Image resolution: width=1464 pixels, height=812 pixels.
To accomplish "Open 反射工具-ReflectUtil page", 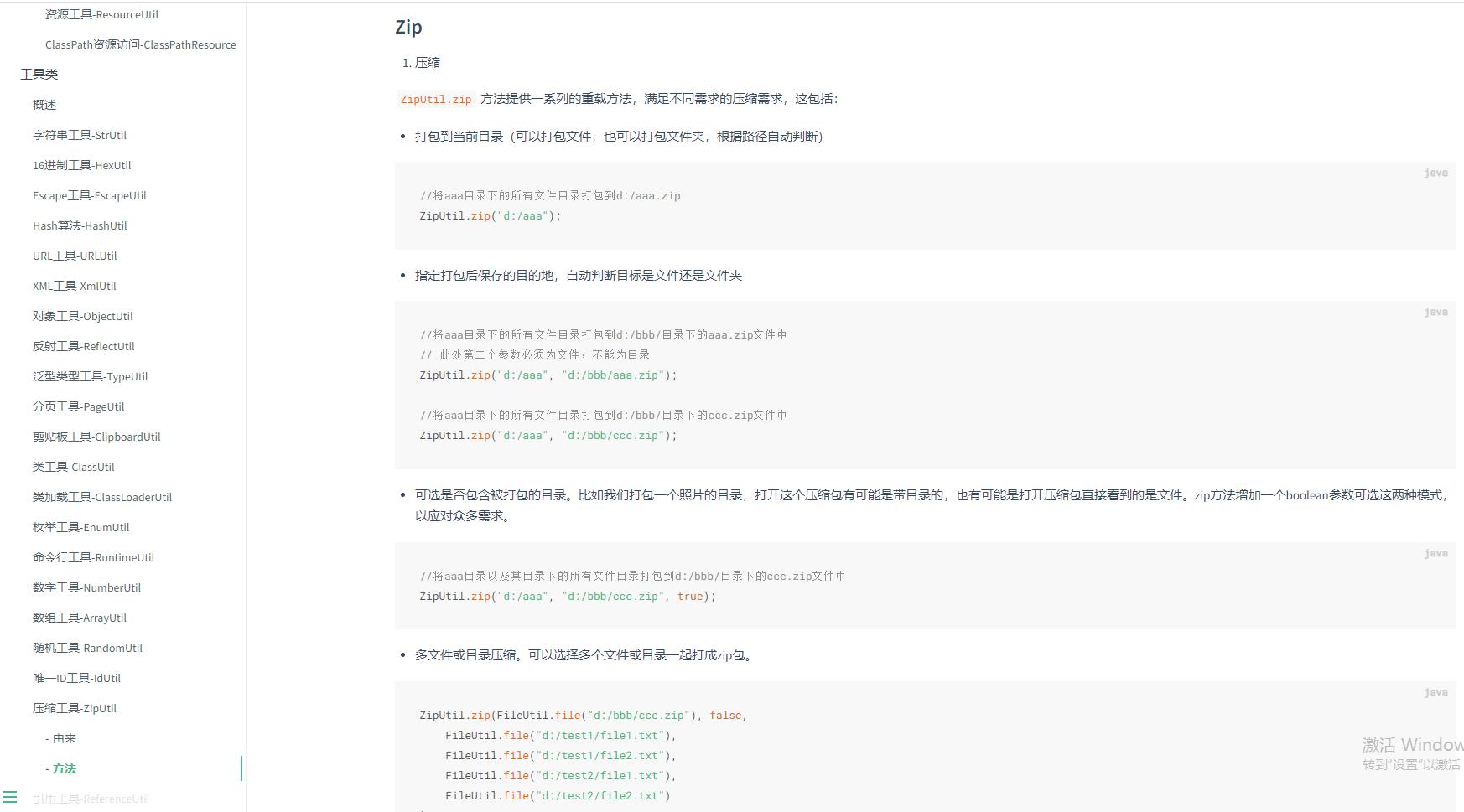I will point(84,346).
